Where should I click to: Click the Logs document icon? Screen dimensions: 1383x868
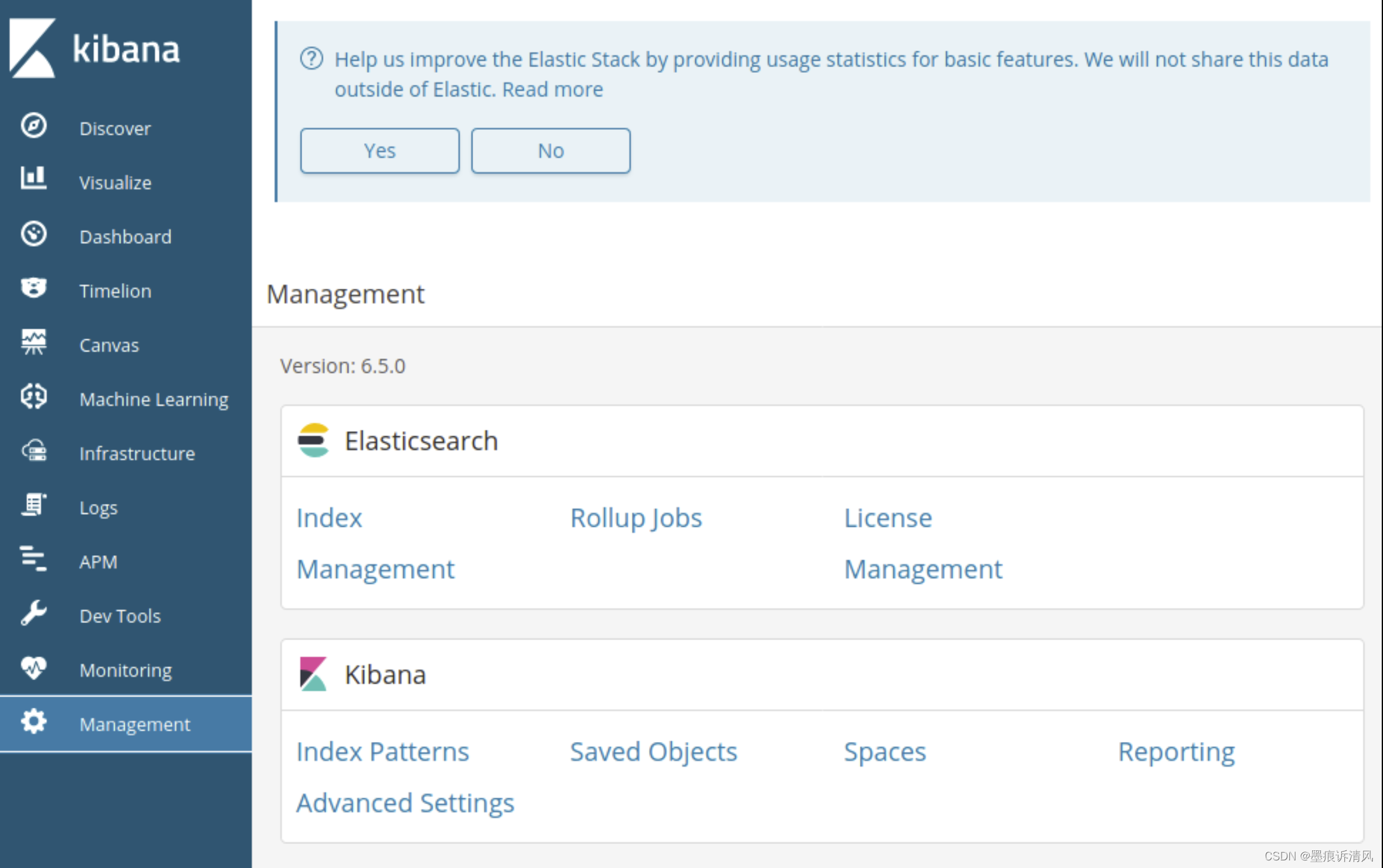[34, 505]
